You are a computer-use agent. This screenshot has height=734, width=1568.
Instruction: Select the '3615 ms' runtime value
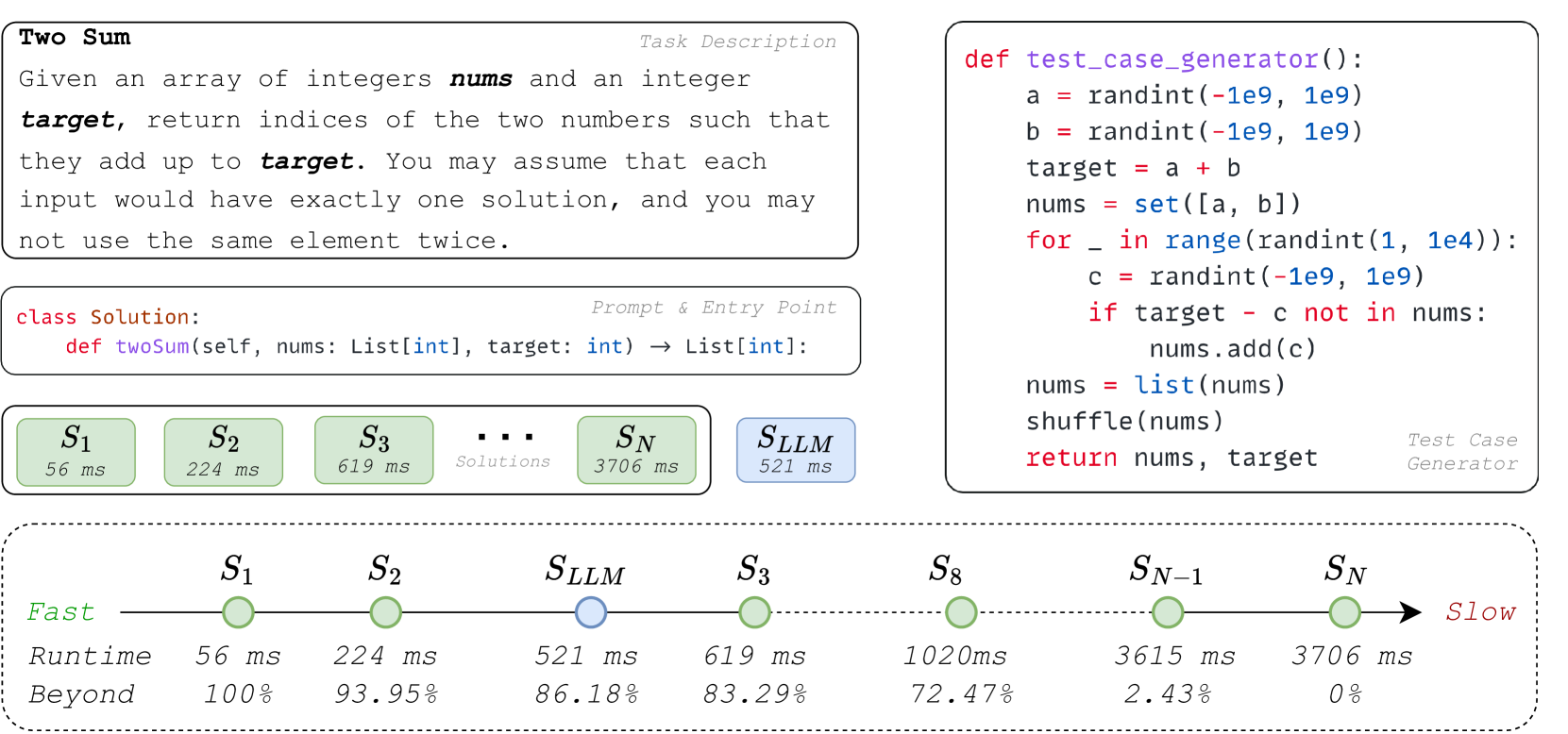pyautogui.click(x=1175, y=656)
